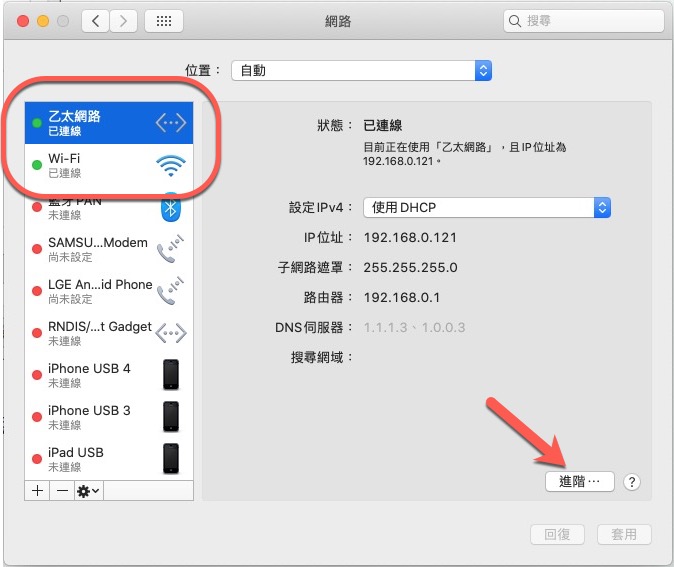Click the search field in title bar
The height and width of the screenshot is (567, 674).
(x=583, y=21)
